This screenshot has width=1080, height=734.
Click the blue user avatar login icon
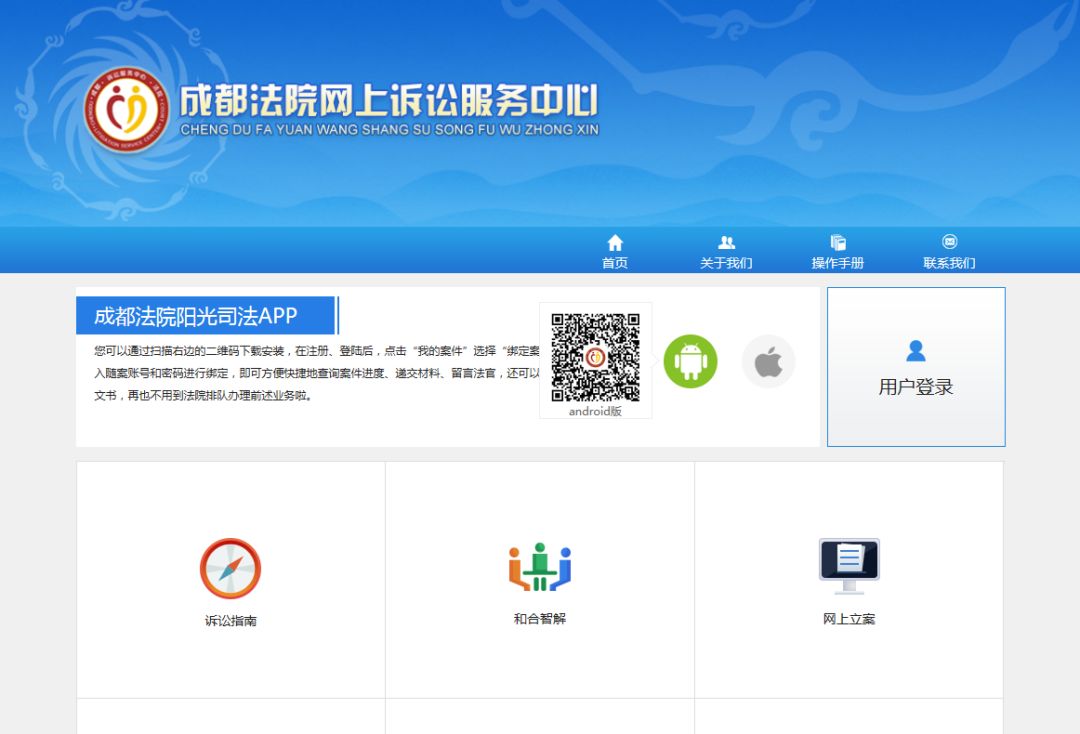coord(915,351)
